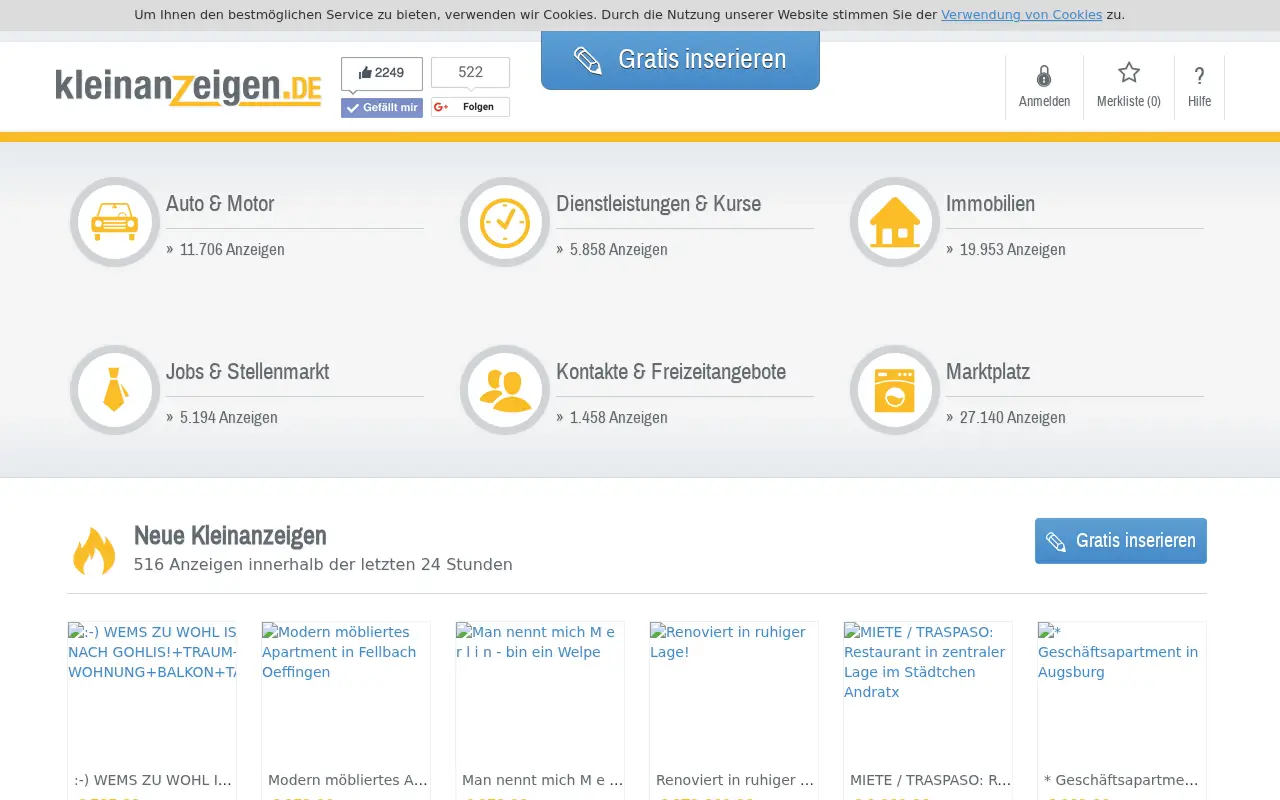Select the Immobilien house icon
The height and width of the screenshot is (800, 1280).
click(895, 222)
